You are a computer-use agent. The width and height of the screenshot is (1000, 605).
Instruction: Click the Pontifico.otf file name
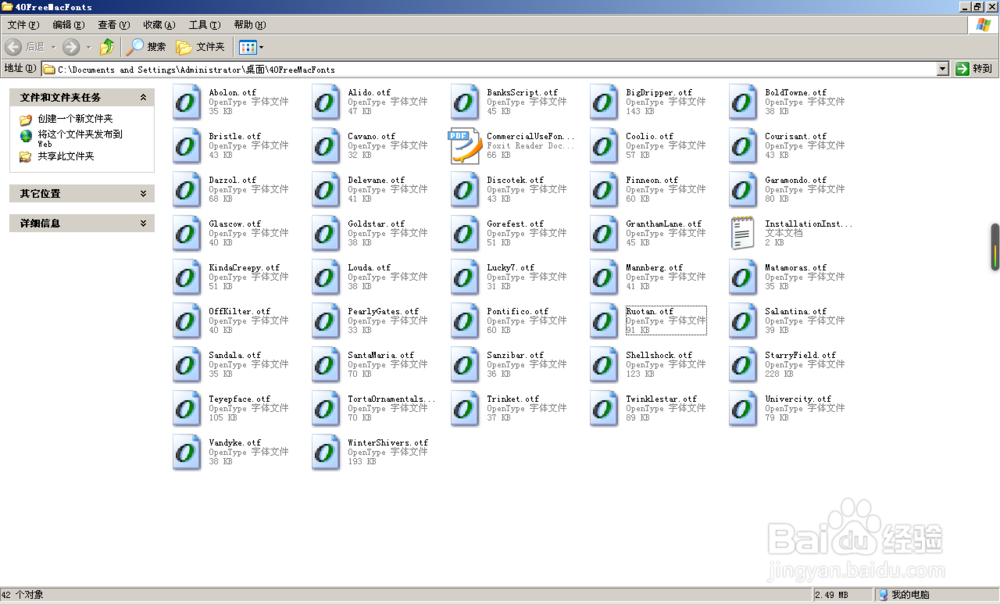518,312
